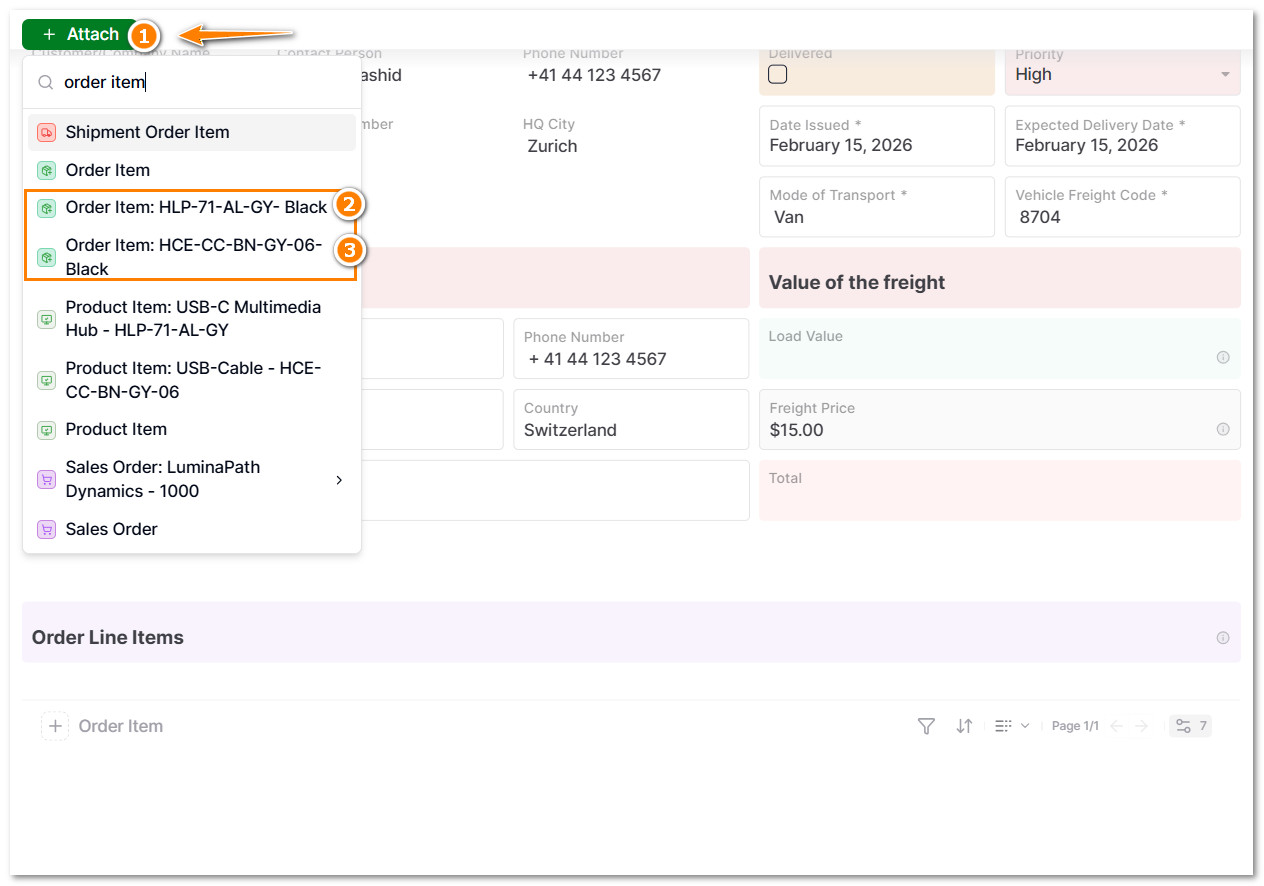
Task: Toggle the Delivered checkbox
Action: 778,74
